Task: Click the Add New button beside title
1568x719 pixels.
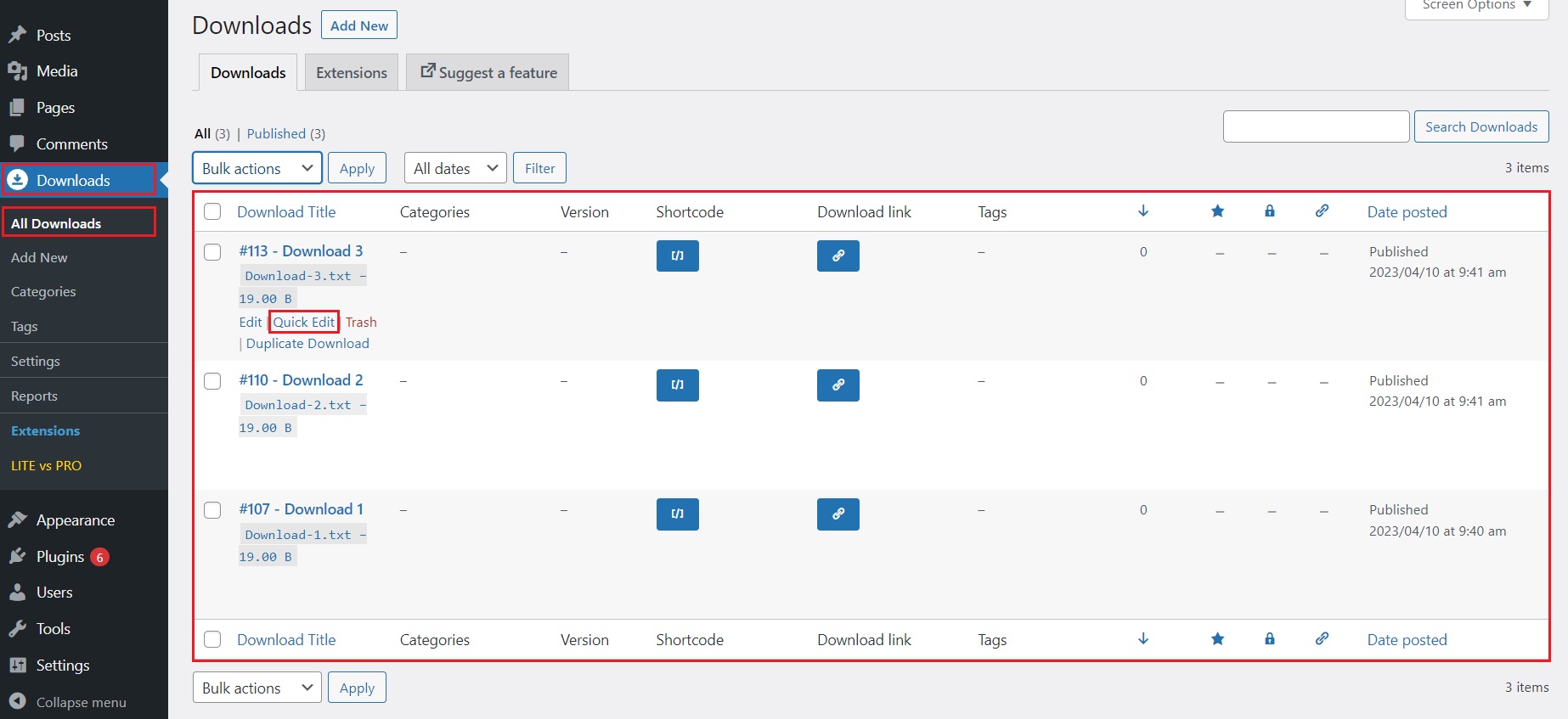Action: point(359,25)
